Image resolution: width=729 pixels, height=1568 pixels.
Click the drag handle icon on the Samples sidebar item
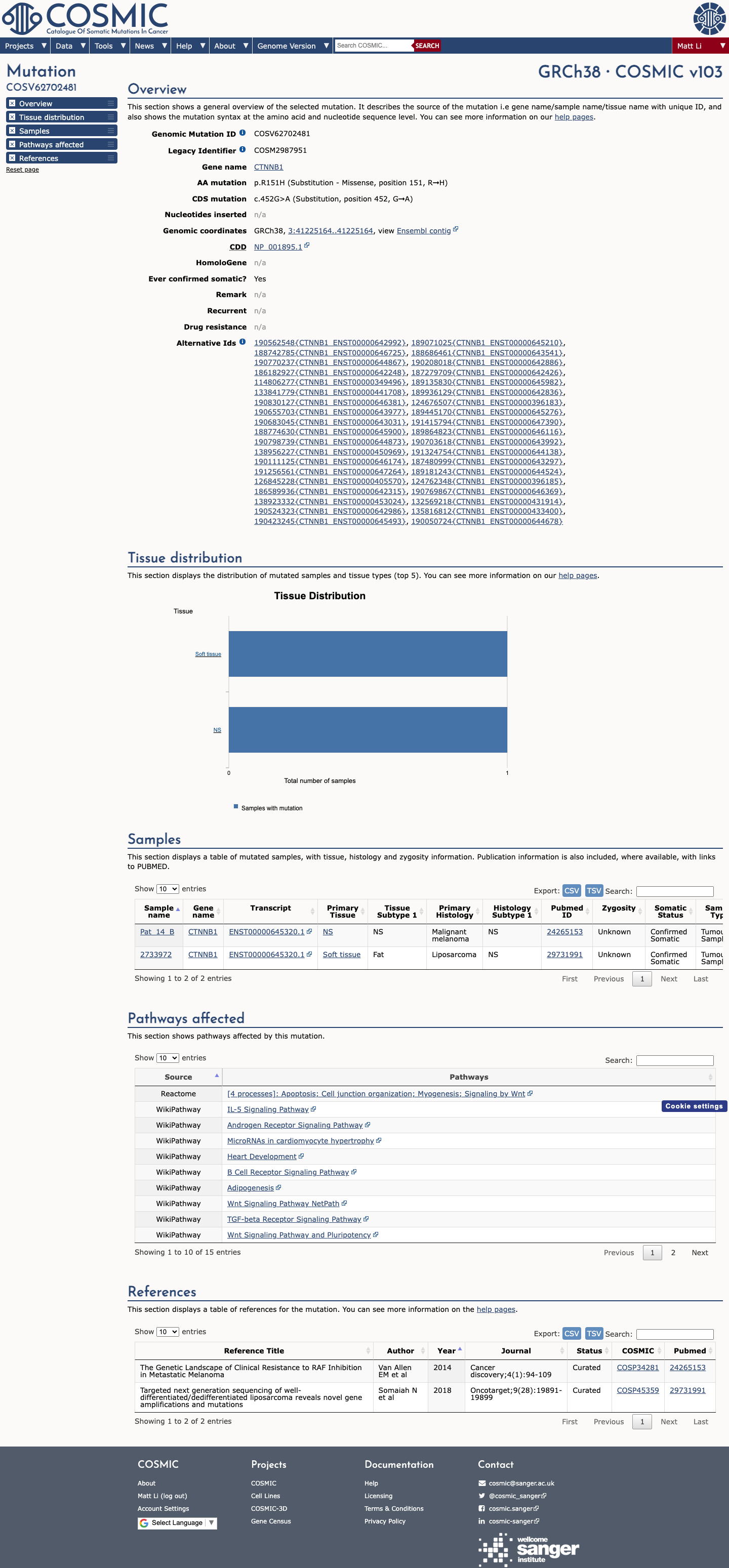coord(111,131)
